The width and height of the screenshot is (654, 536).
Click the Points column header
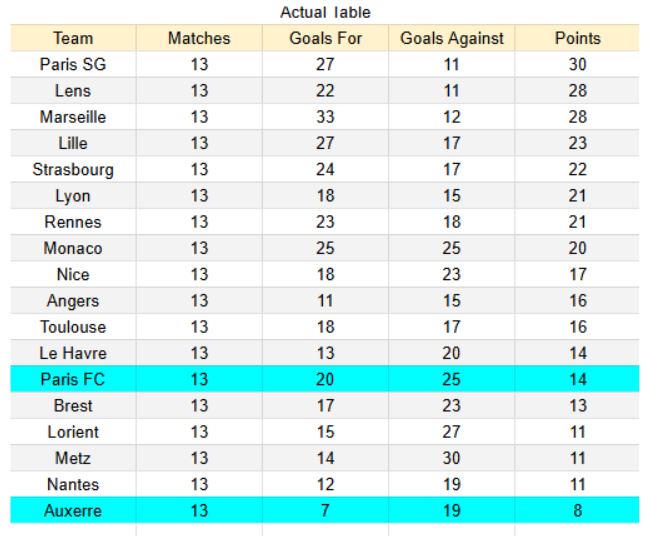[x=577, y=39]
